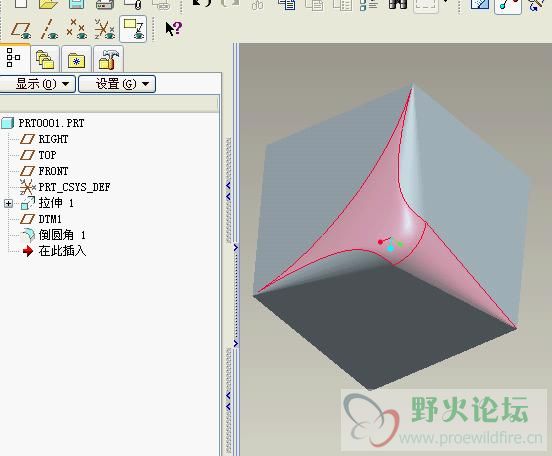This screenshot has width=552, height=456.
Task: Click the lower sash collapse arrows
Action: tap(228, 401)
